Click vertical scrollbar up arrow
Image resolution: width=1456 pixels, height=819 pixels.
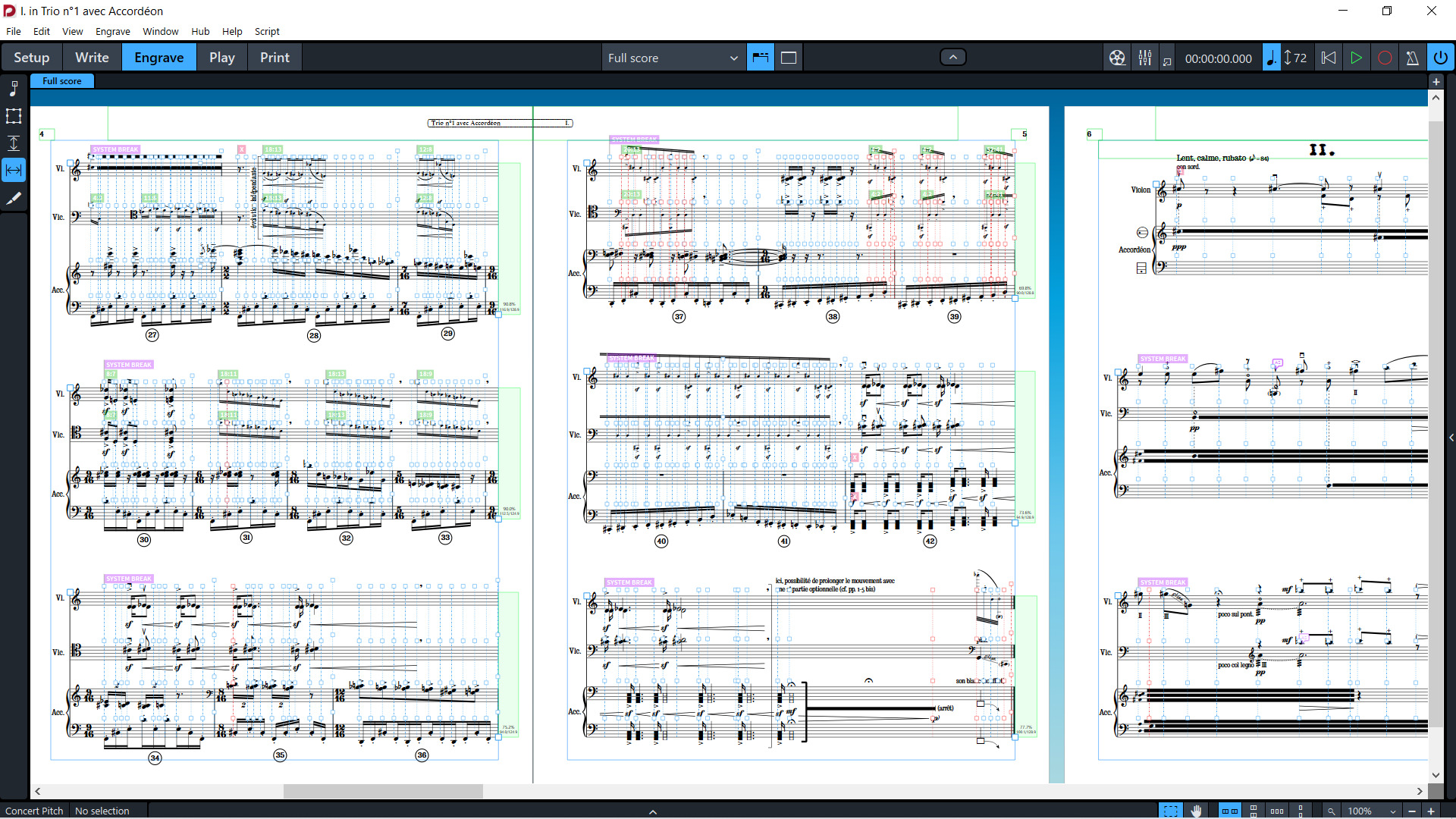click(1435, 98)
